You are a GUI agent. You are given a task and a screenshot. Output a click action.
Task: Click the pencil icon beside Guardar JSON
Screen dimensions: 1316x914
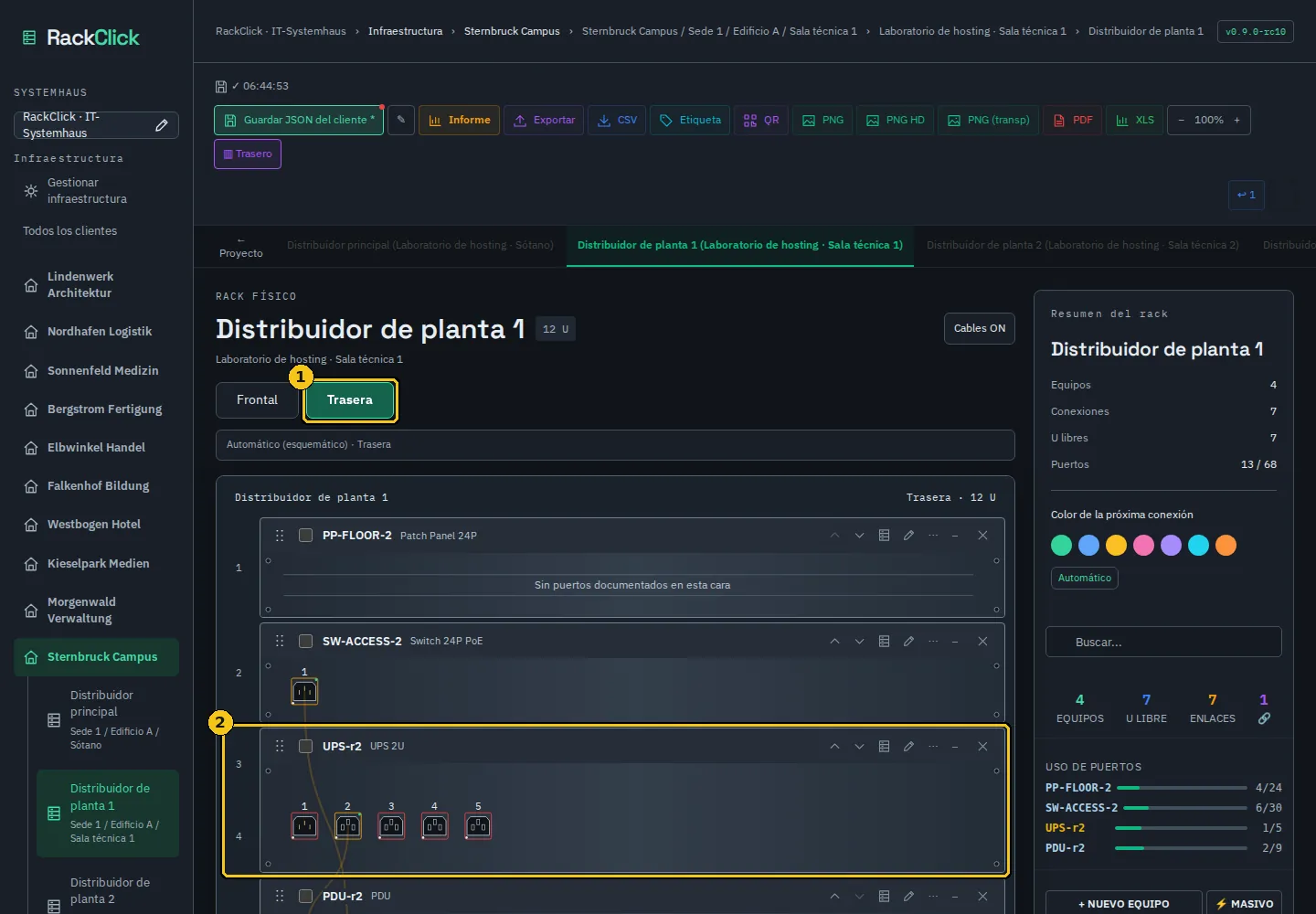coord(401,120)
